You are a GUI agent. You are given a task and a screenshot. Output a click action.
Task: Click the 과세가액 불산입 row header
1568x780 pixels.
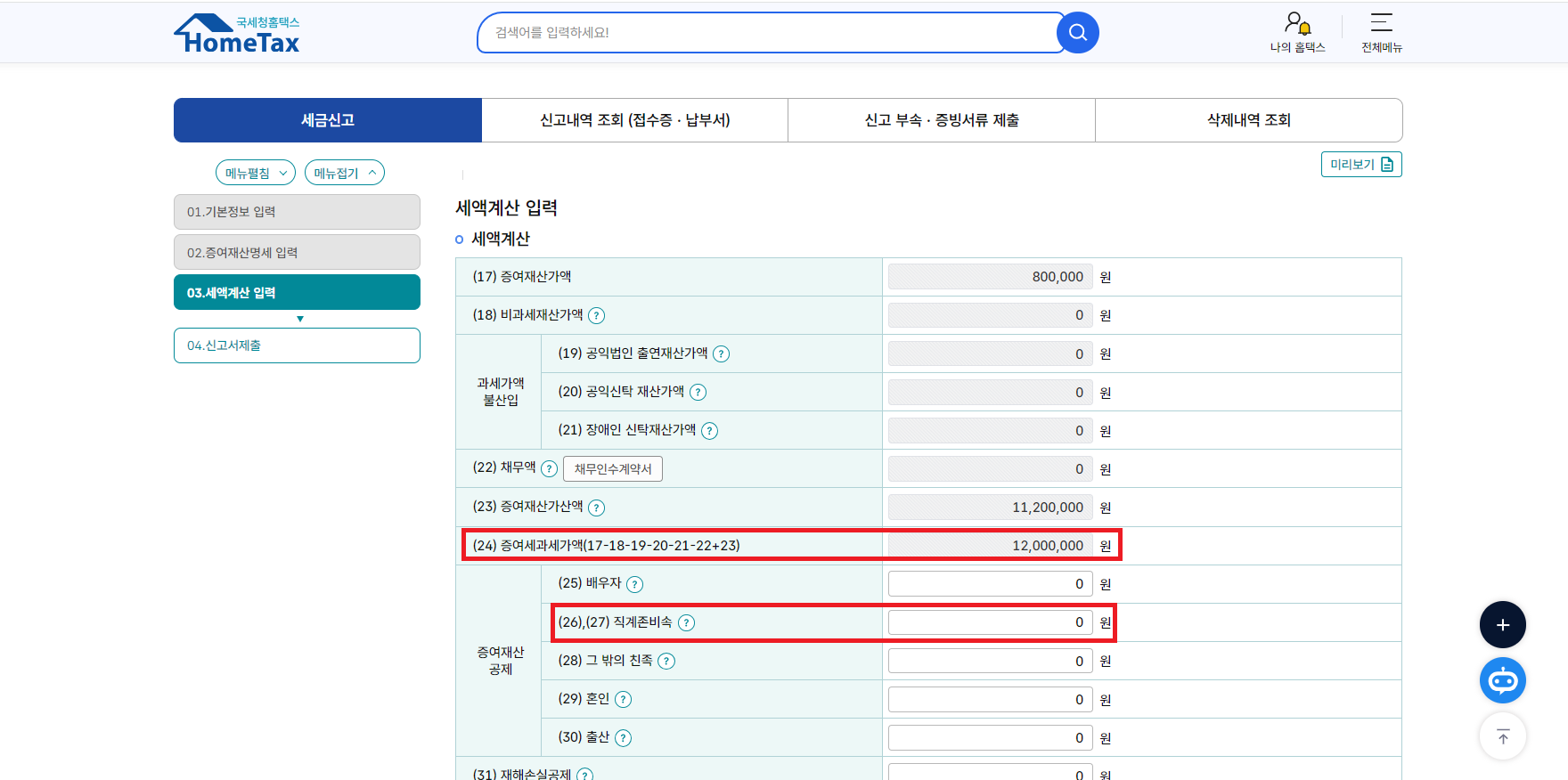click(x=500, y=392)
